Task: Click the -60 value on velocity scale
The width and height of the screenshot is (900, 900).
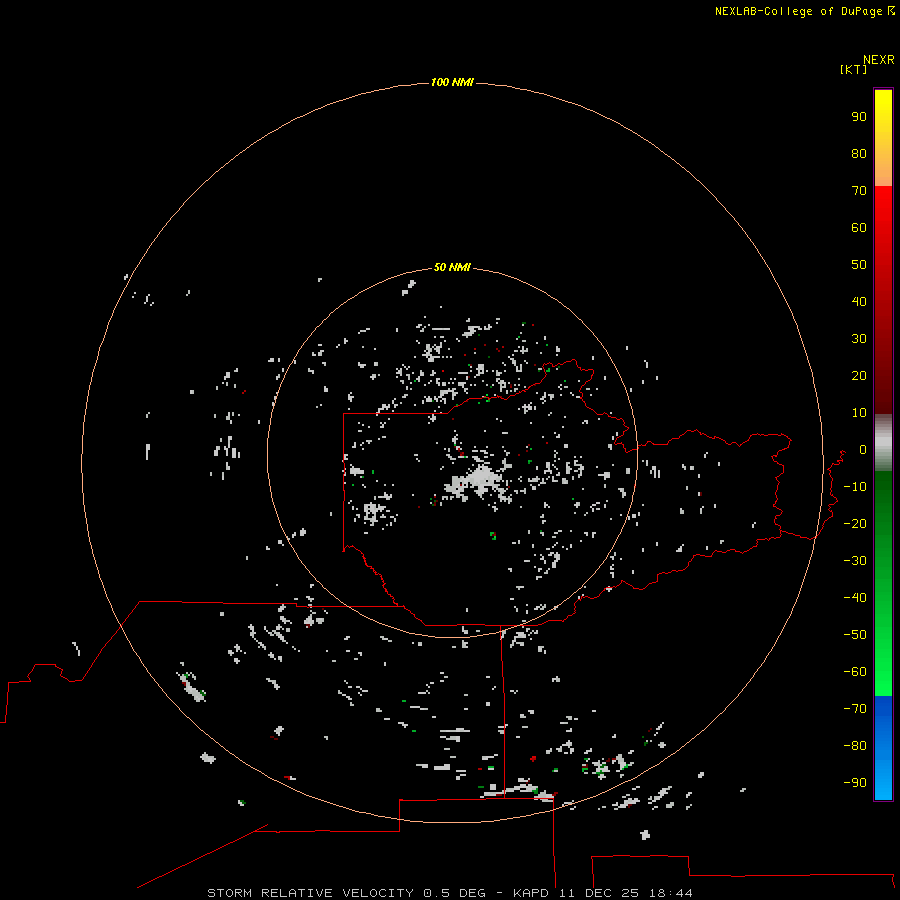Action: pyautogui.click(x=855, y=672)
